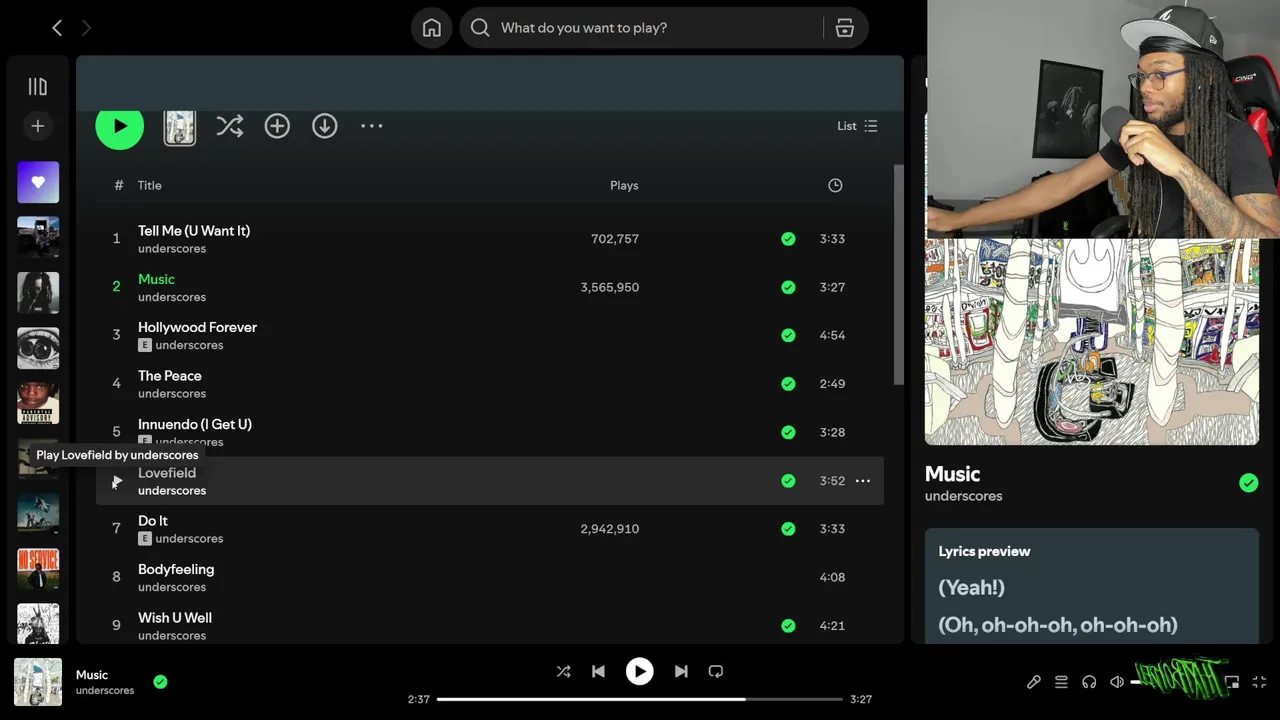Open Liked Songs purple heart tile
Viewport: 1280px width, 720px height.
(x=38, y=182)
